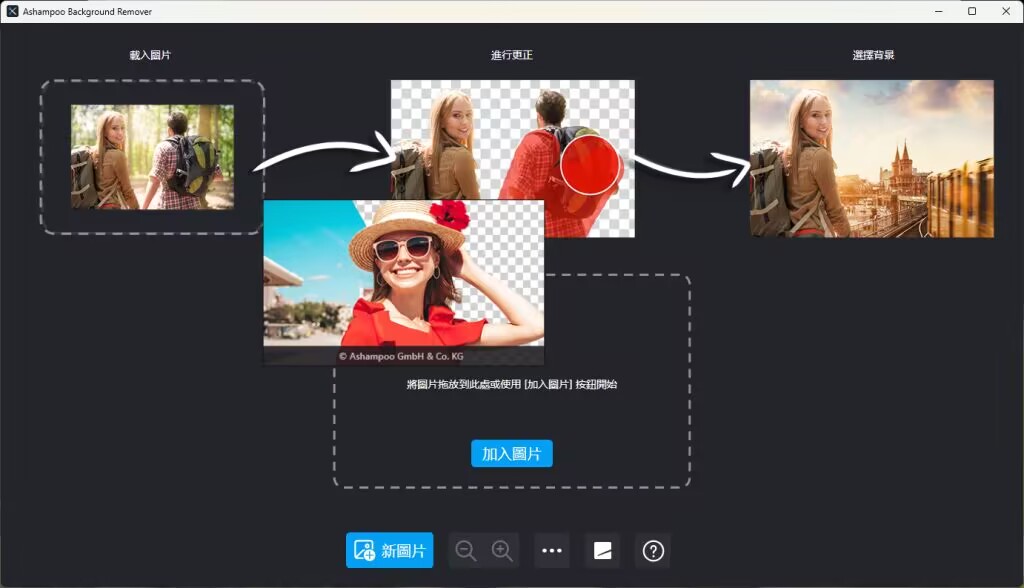This screenshot has width=1024, height=588.
Task: Maximize the application window
Action: (x=972, y=11)
